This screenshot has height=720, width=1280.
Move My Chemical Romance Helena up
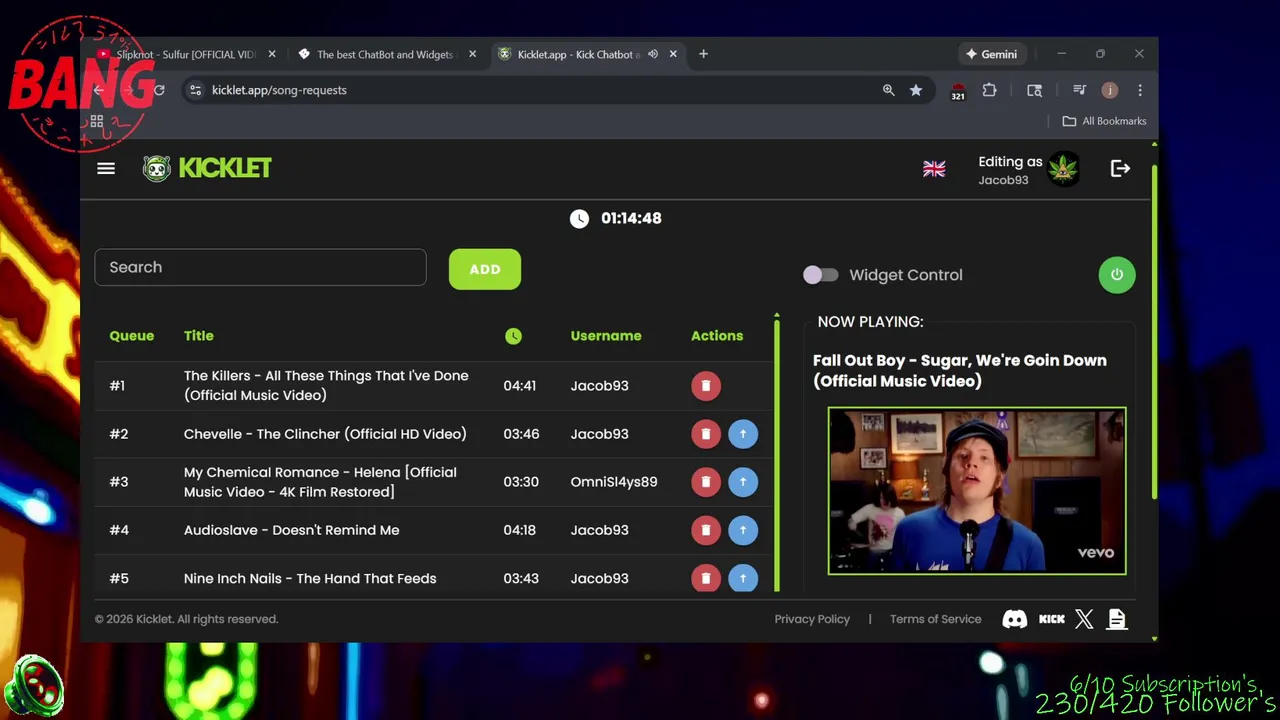coord(743,482)
